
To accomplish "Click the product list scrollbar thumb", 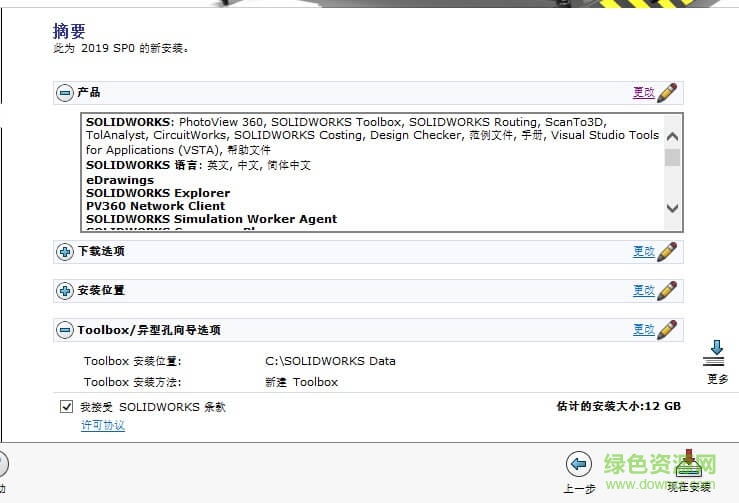I will (x=673, y=157).
